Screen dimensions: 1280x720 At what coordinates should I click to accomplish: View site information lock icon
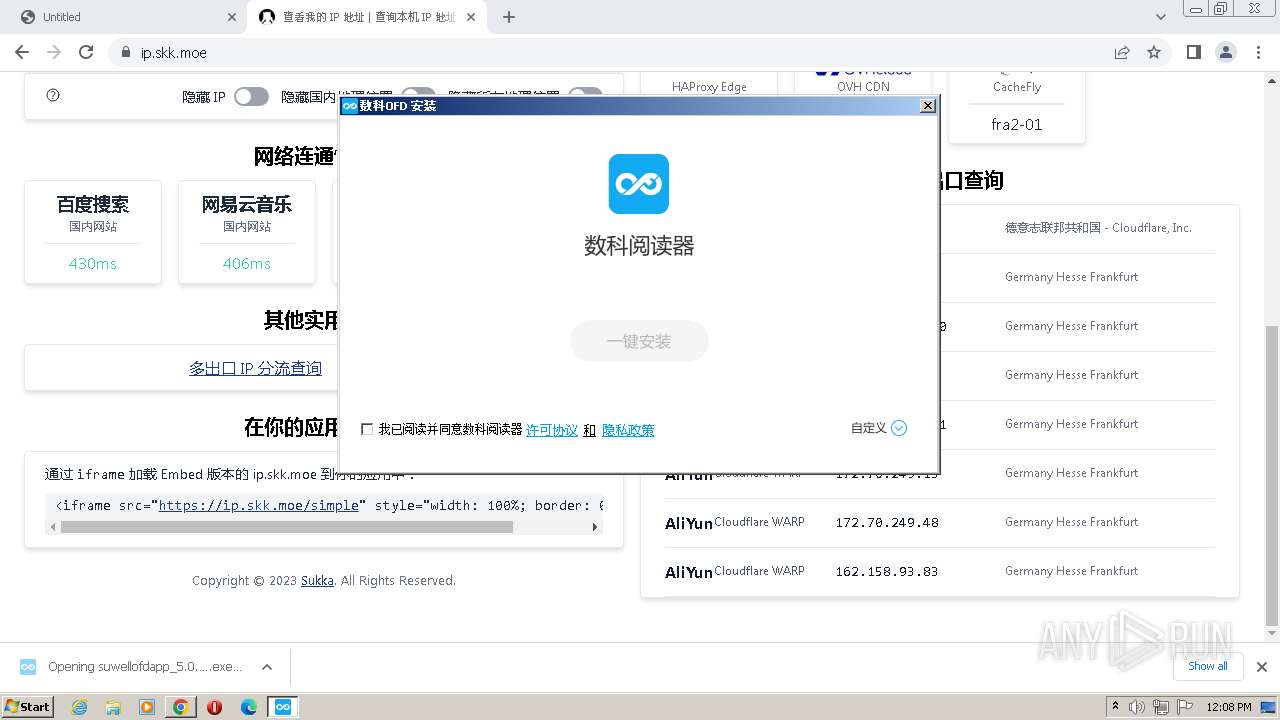coord(125,52)
